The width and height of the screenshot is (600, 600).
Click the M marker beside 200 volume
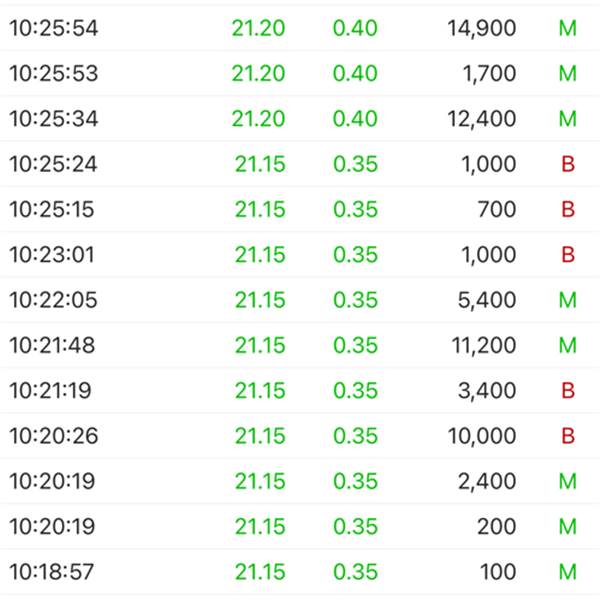(x=567, y=527)
